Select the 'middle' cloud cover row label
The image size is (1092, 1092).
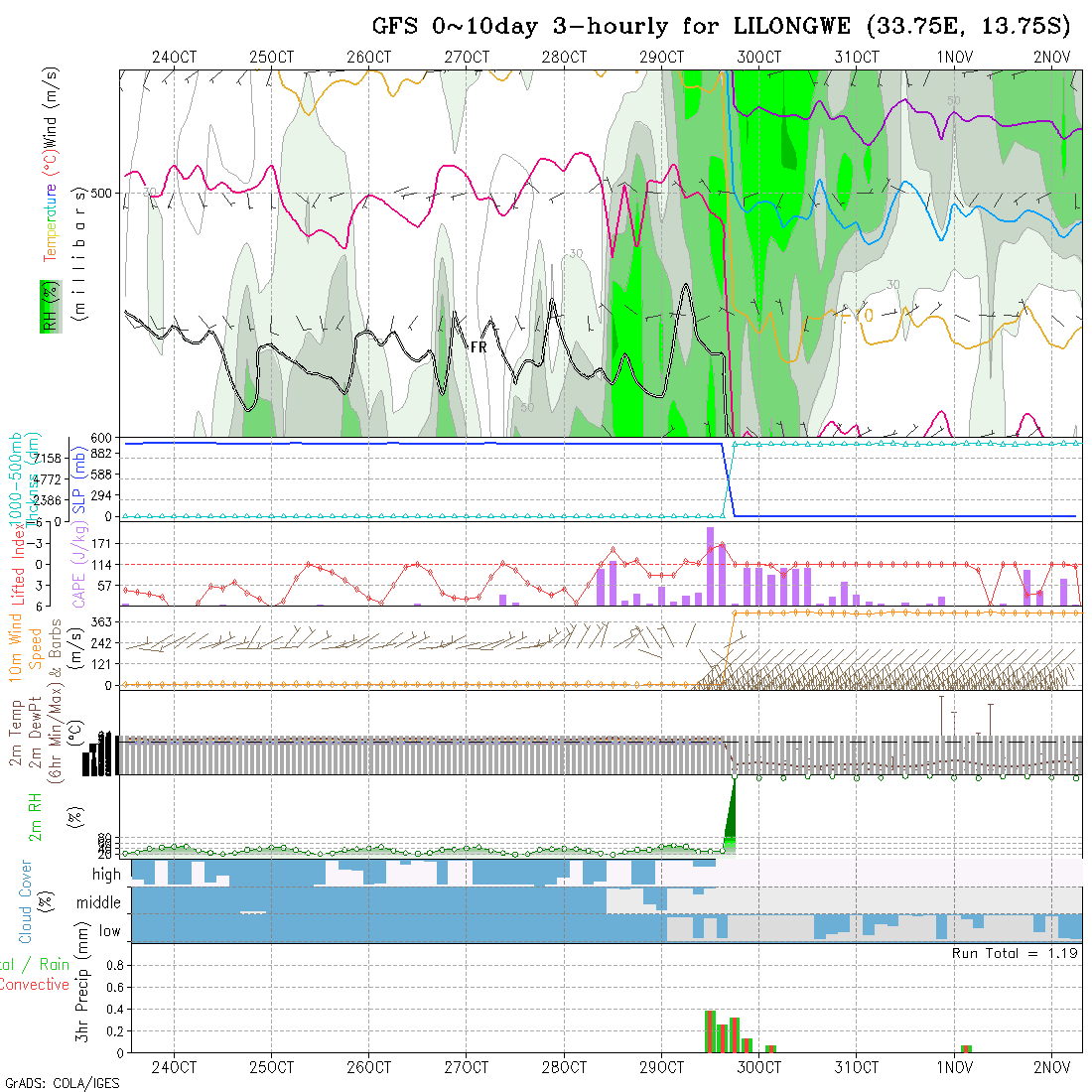click(99, 902)
